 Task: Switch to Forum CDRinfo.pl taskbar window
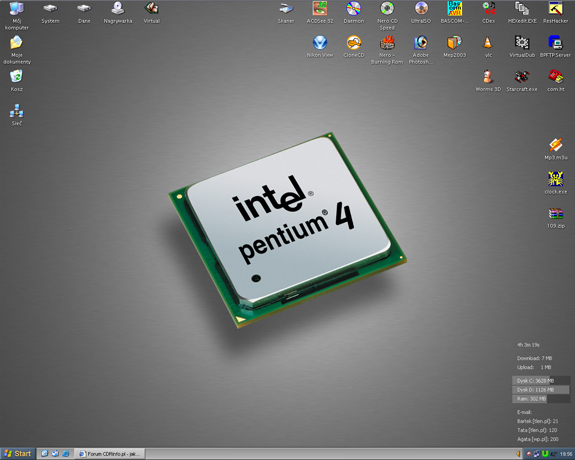point(110,454)
